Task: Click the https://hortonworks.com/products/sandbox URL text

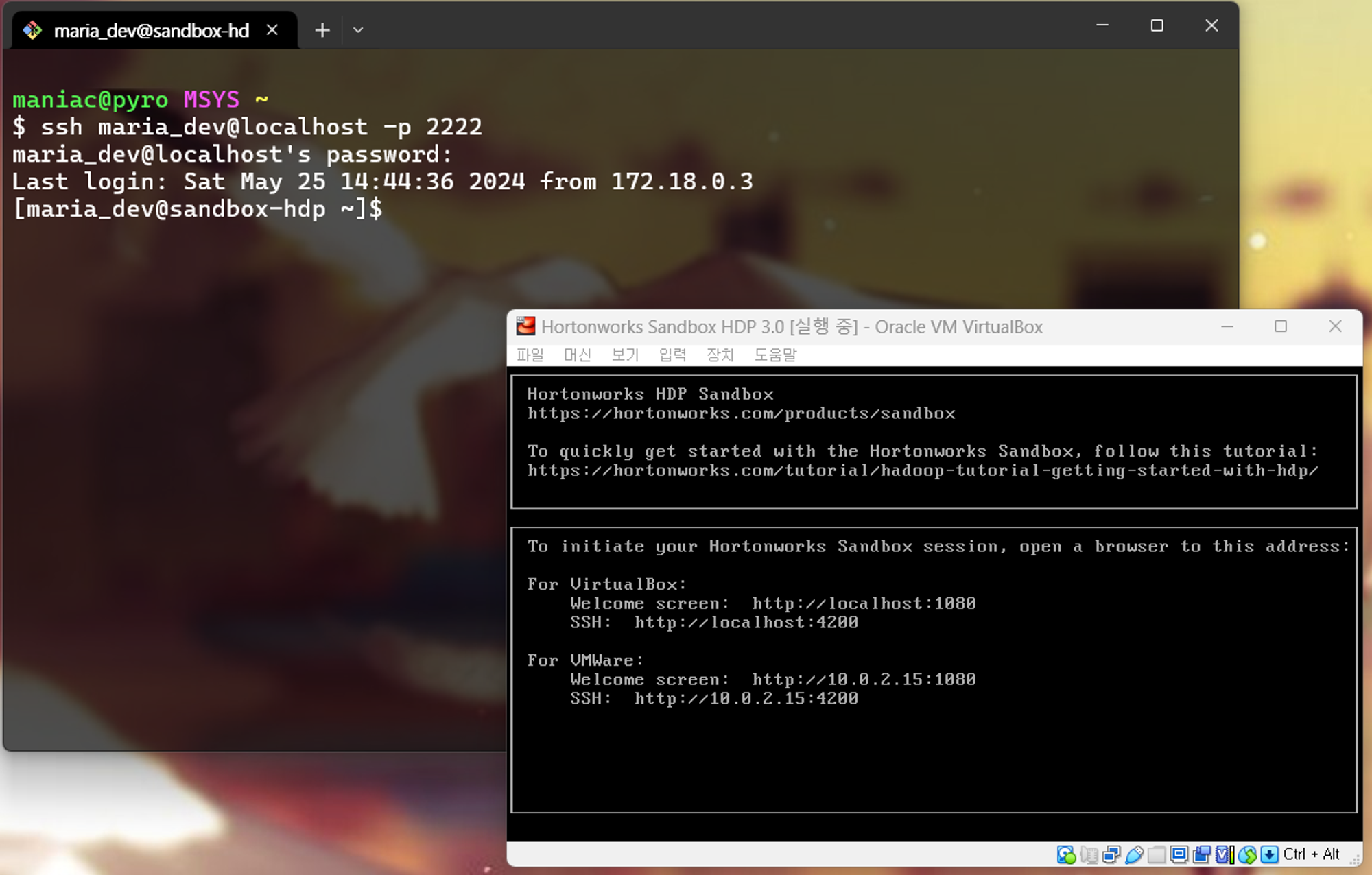Action: click(x=741, y=413)
